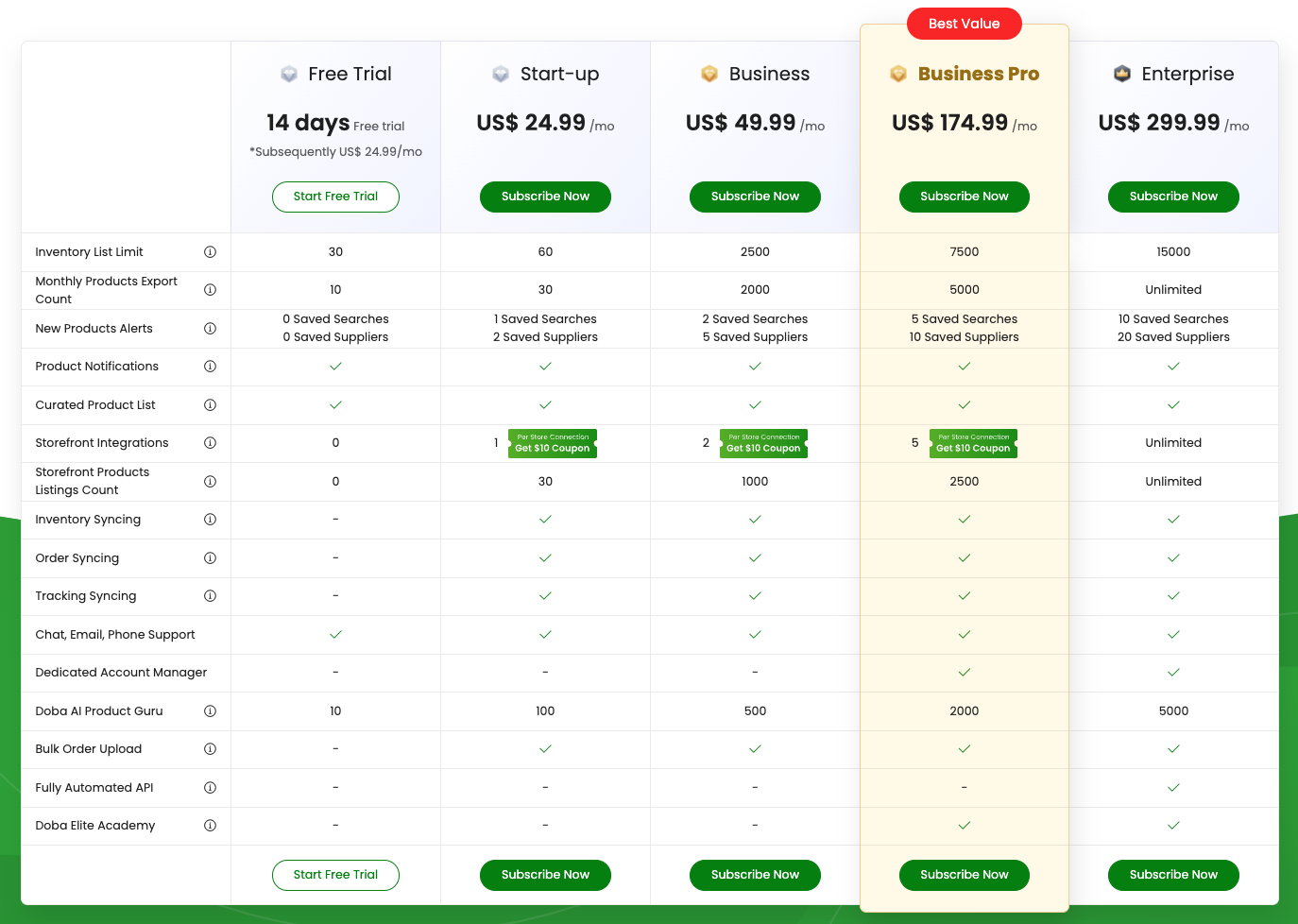Click top Subscribe Now for Enterprise plan
This screenshot has height=924, width=1298.
point(1173,197)
